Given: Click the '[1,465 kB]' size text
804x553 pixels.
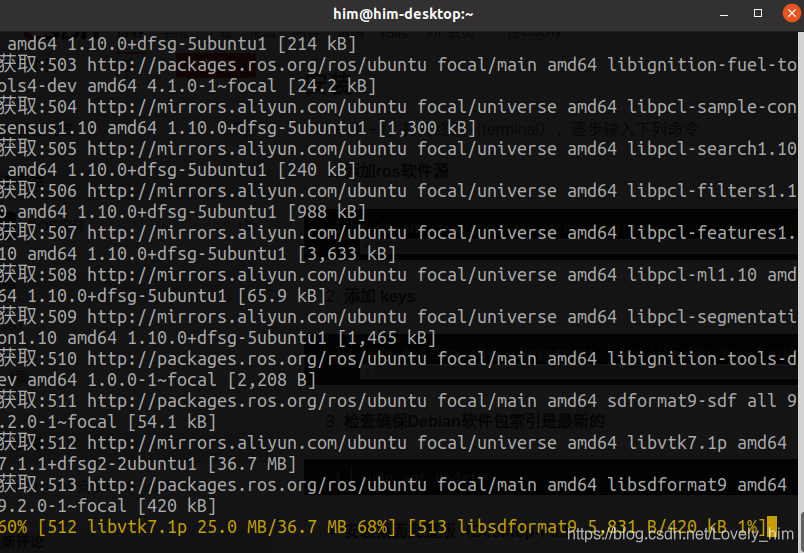Looking at the screenshot, I should pyautogui.click(x=387, y=338).
